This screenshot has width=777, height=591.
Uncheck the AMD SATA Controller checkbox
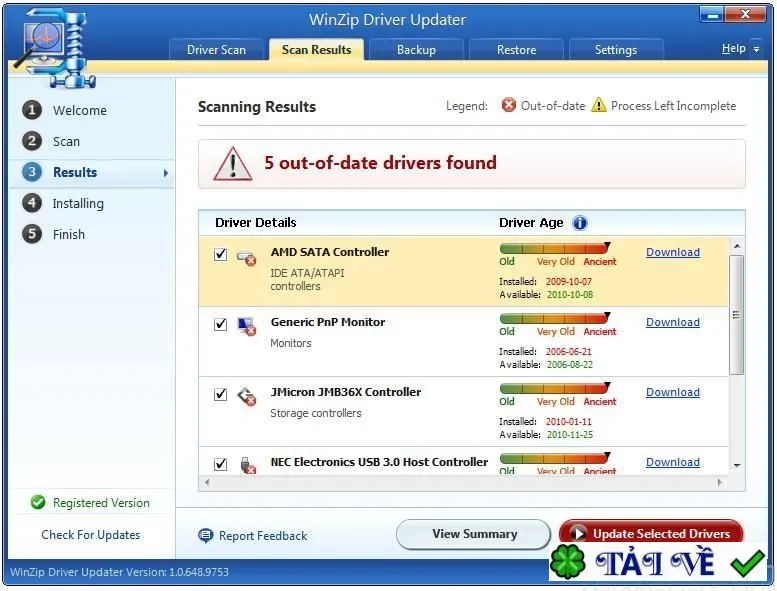221,255
